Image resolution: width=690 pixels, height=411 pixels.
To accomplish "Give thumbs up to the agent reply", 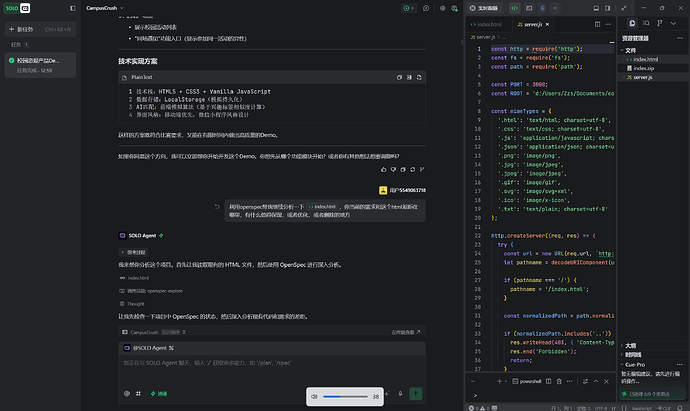I will [x=383, y=169].
